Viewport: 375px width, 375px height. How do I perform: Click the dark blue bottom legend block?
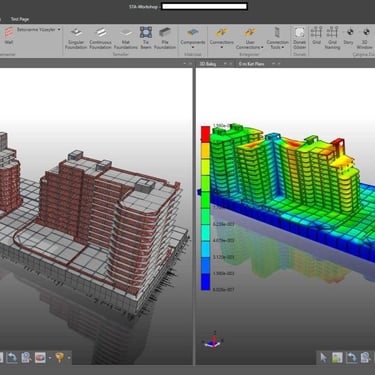tap(205, 282)
